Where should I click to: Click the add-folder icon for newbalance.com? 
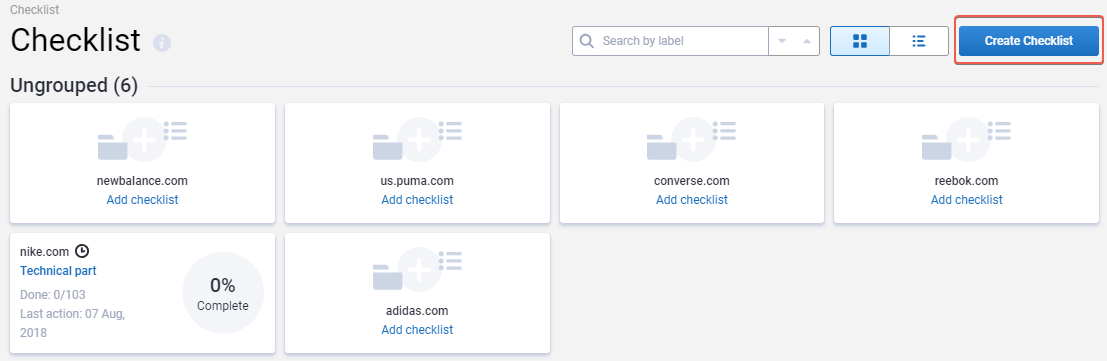tap(142, 140)
